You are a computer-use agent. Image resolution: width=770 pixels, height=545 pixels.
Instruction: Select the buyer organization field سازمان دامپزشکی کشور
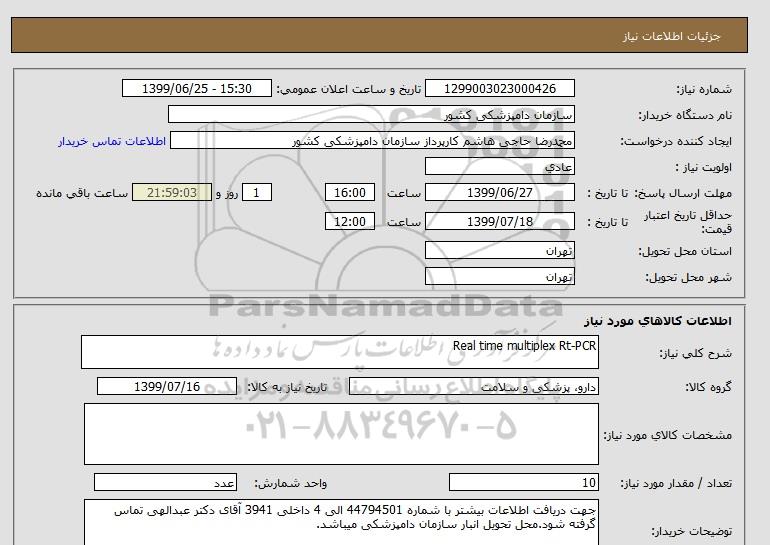371,114
